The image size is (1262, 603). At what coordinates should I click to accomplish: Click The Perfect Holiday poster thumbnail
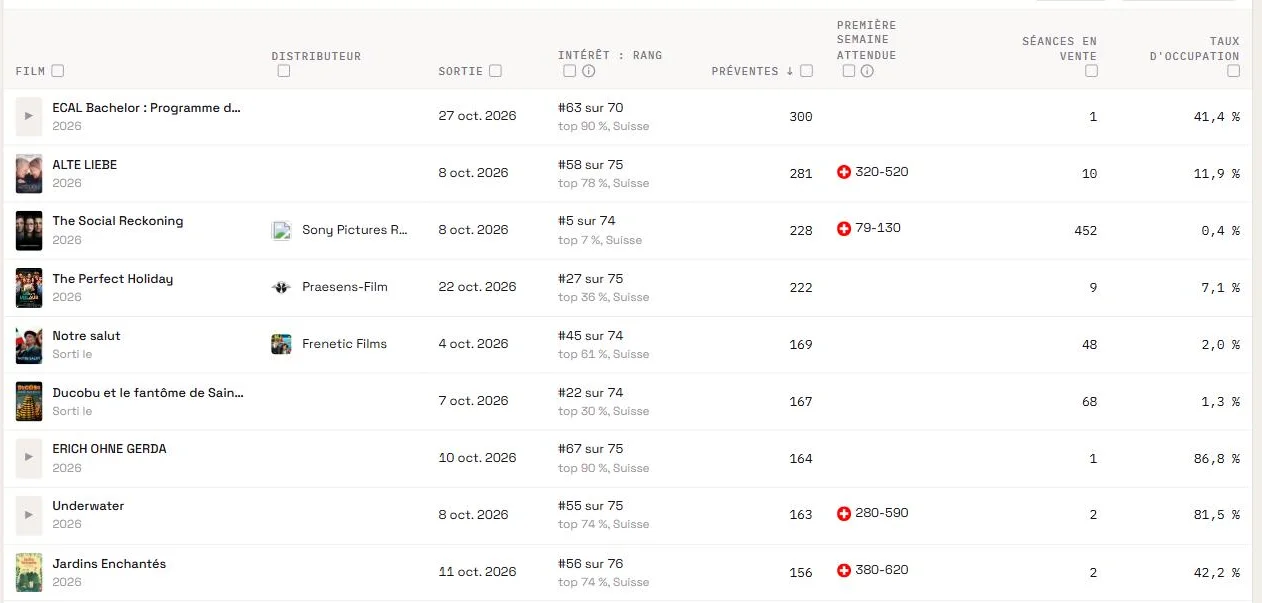[x=29, y=288]
